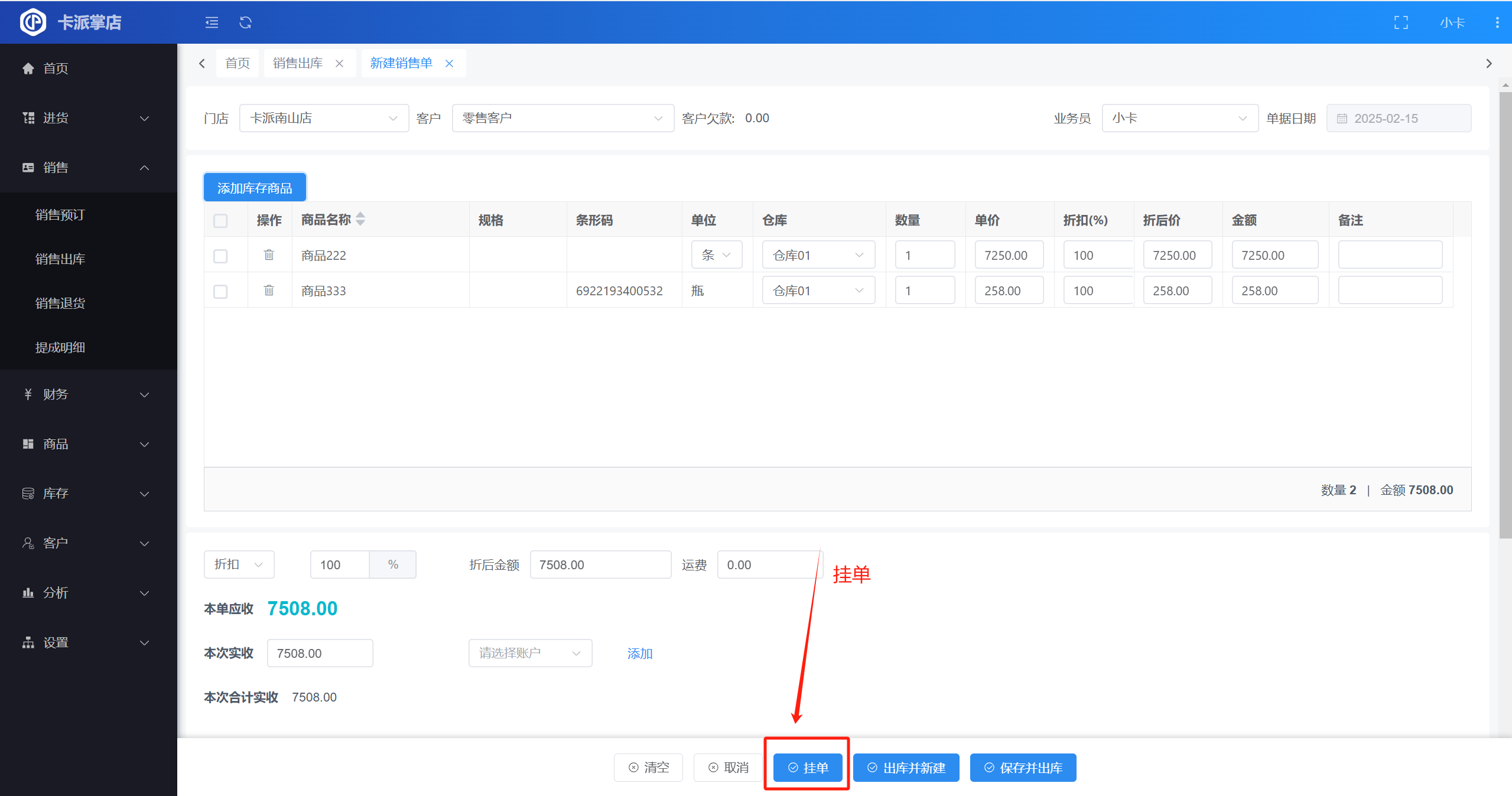Delete the 商品222 row with trash icon
The width and height of the screenshot is (1512, 796).
point(269,255)
